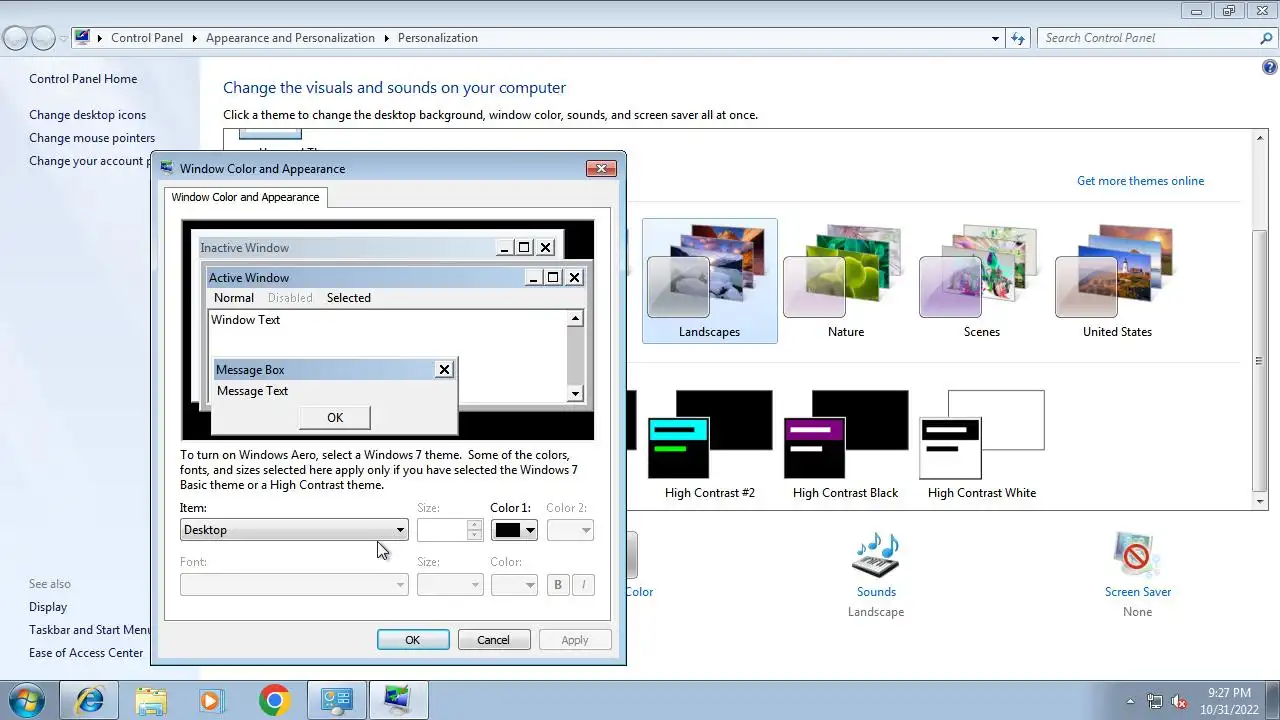Image resolution: width=1280 pixels, height=720 pixels.
Task: Select the Landscapes theme
Action: coord(710,281)
